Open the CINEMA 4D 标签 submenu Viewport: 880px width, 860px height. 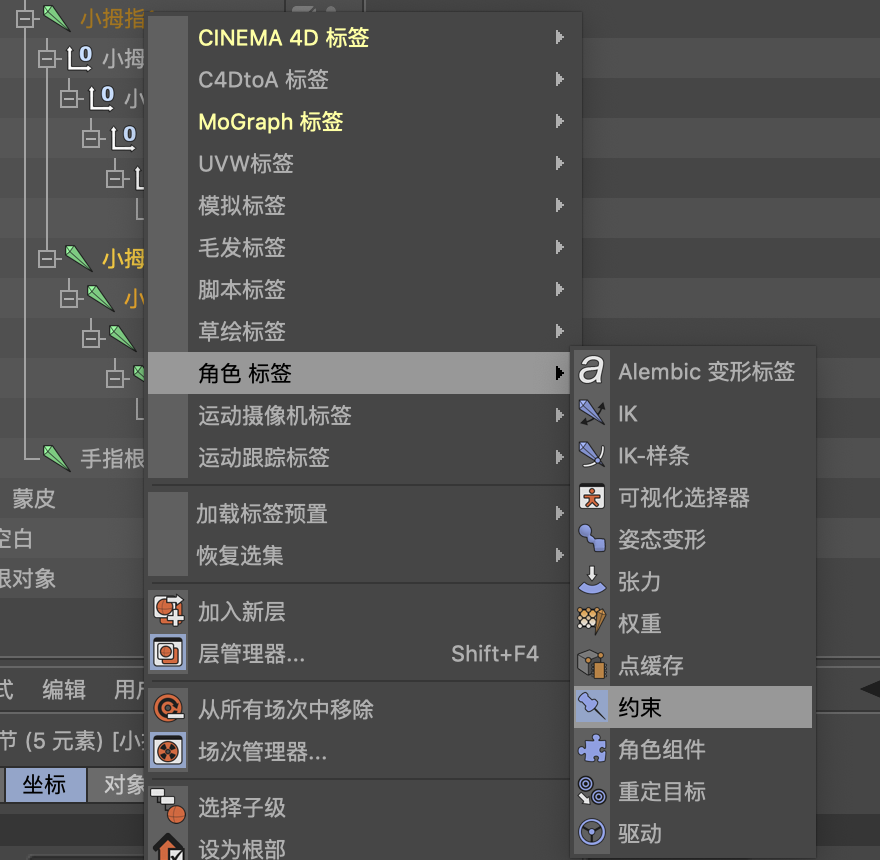pos(358,38)
